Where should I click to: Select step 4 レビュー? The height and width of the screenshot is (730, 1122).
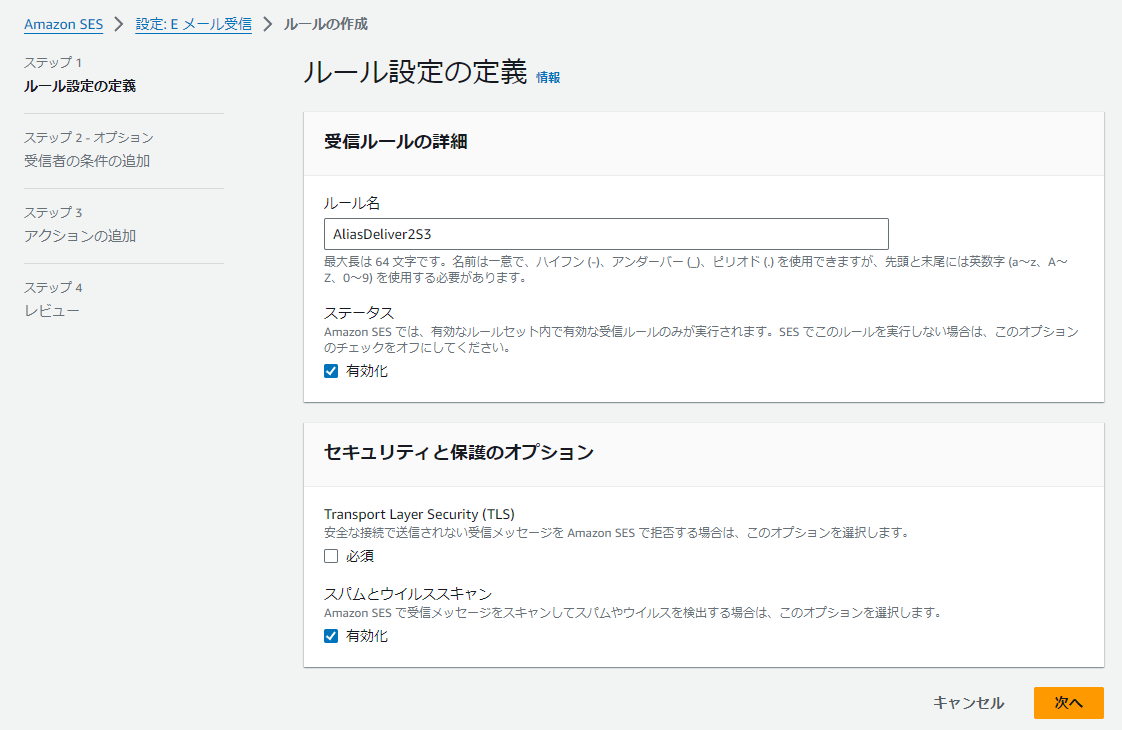point(52,311)
